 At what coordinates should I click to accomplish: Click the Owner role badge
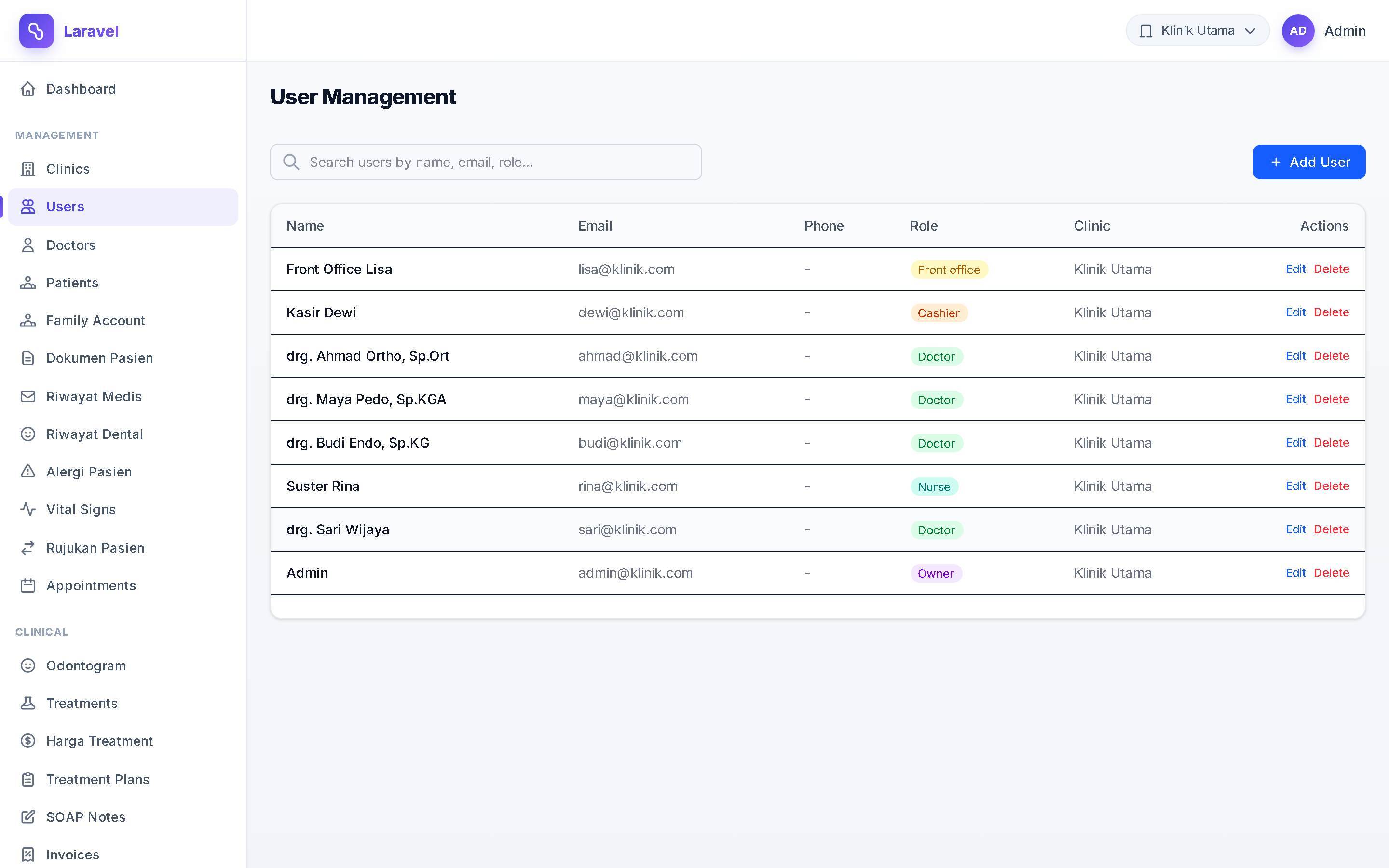point(936,573)
